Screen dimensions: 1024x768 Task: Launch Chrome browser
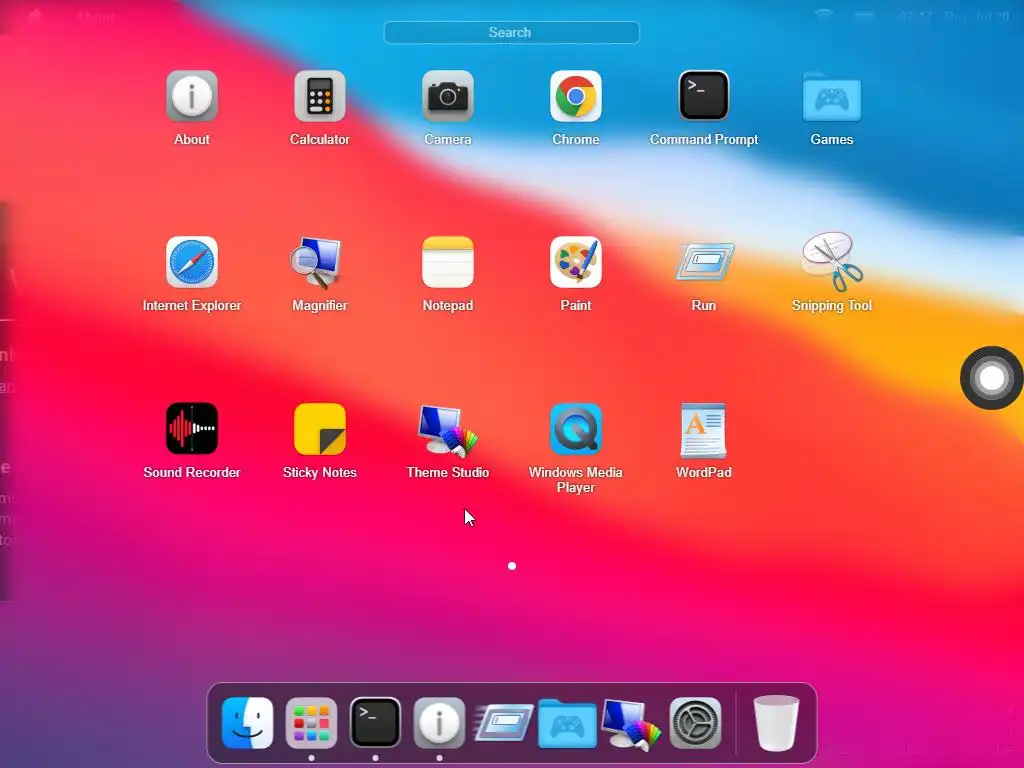tap(575, 96)
